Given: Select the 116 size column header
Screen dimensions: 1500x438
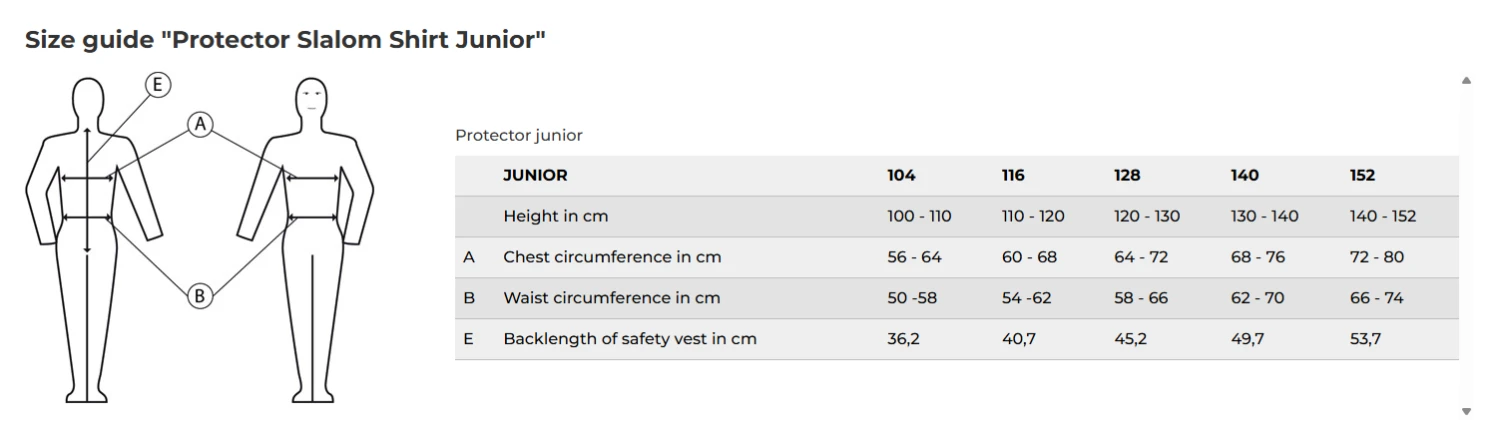Looking at the screenshot, I should 1013,175.
